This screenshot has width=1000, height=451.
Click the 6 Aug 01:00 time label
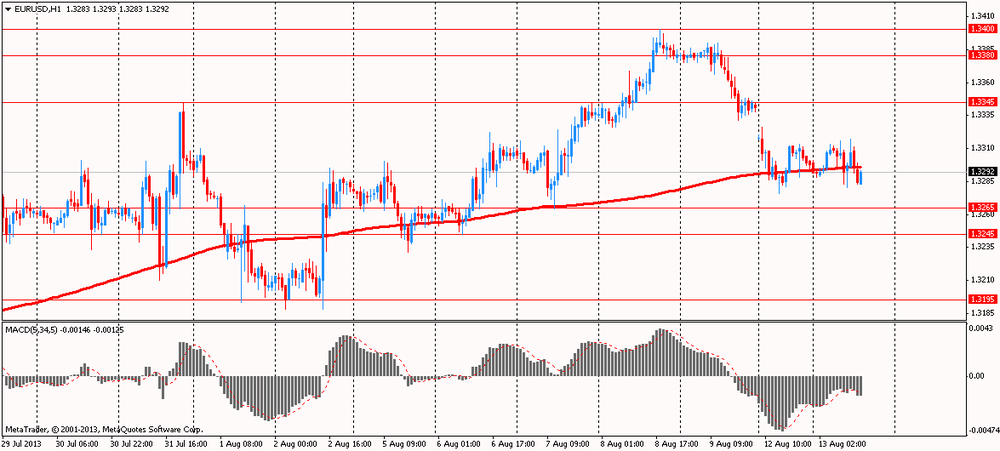457,443
